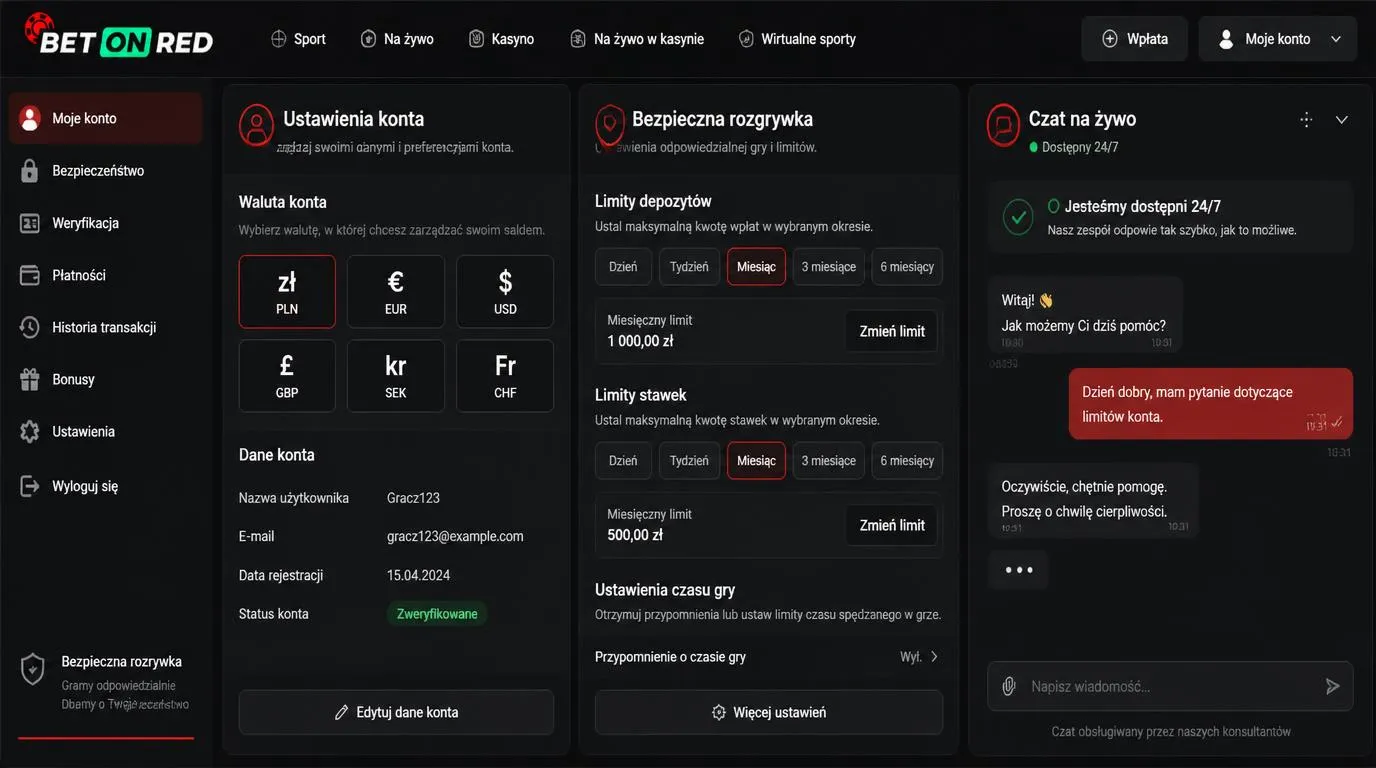Open Bonusy via the gift icon
The width and height of the screenshot is (1376, 768).
click(x=30, y=379)
